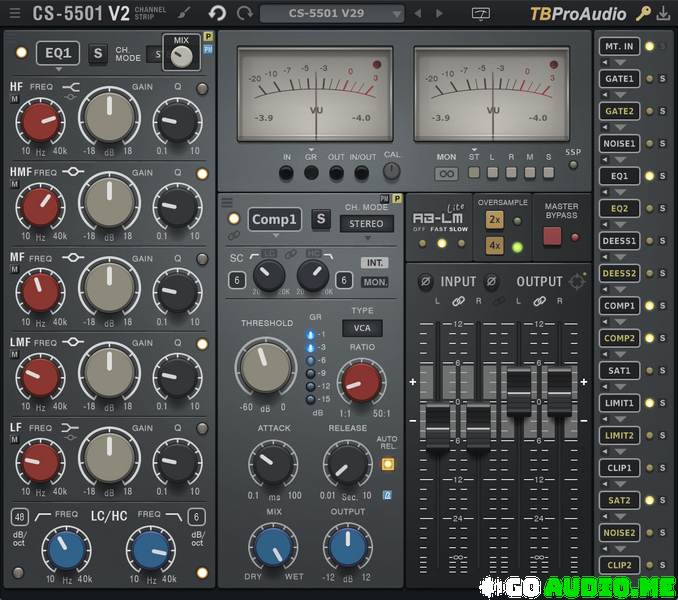This screenshot has height=600, width=678.
Task: Click the blue PM icon beside MIX
Action: point(208,50)
